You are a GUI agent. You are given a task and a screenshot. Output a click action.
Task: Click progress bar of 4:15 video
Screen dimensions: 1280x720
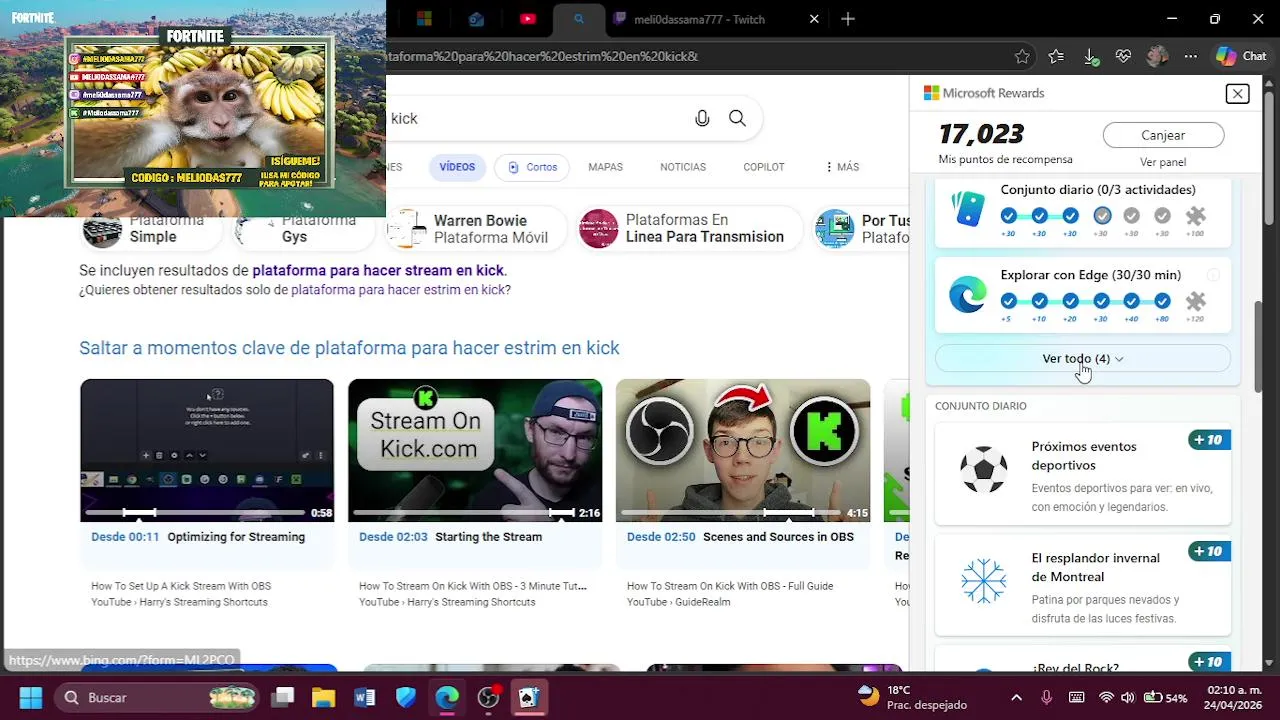[731, 512]
